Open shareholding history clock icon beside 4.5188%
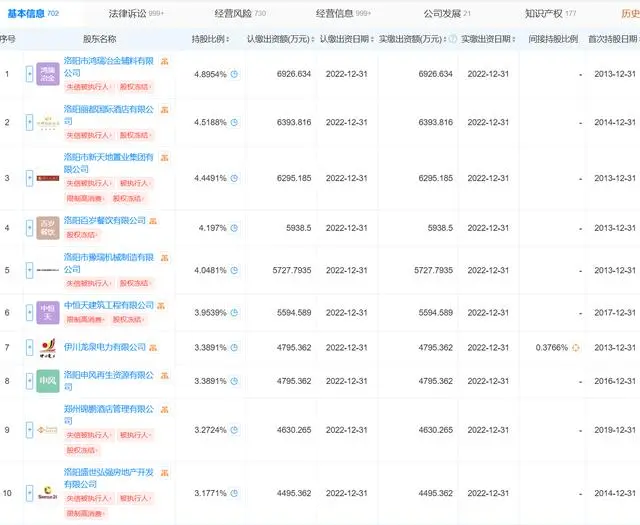This screenshot has height=525, width=640. 234,122
